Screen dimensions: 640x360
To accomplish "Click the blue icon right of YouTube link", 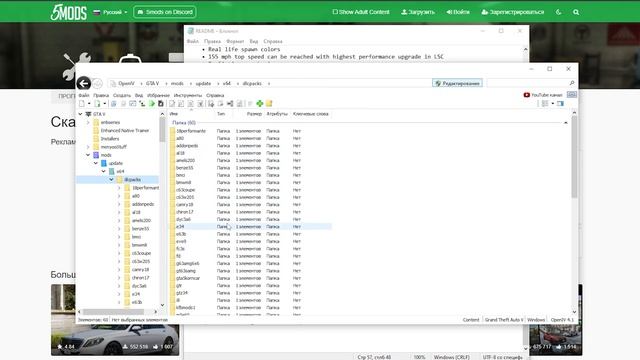I will point(572,95).
